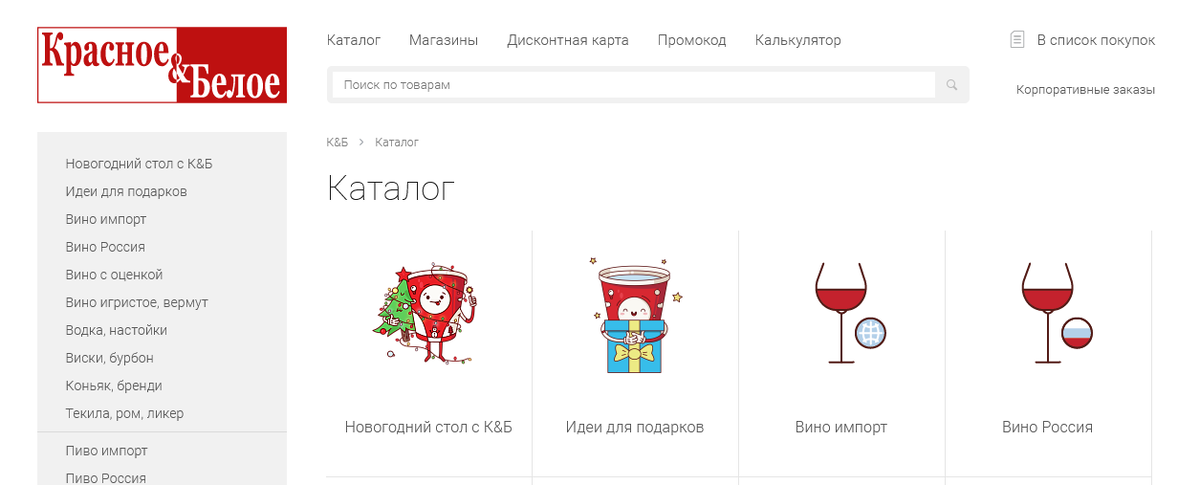Viewport: 1200px width, 485px height.
Task: Select the wine glass with globe icon
Action: tap(850, 312)
